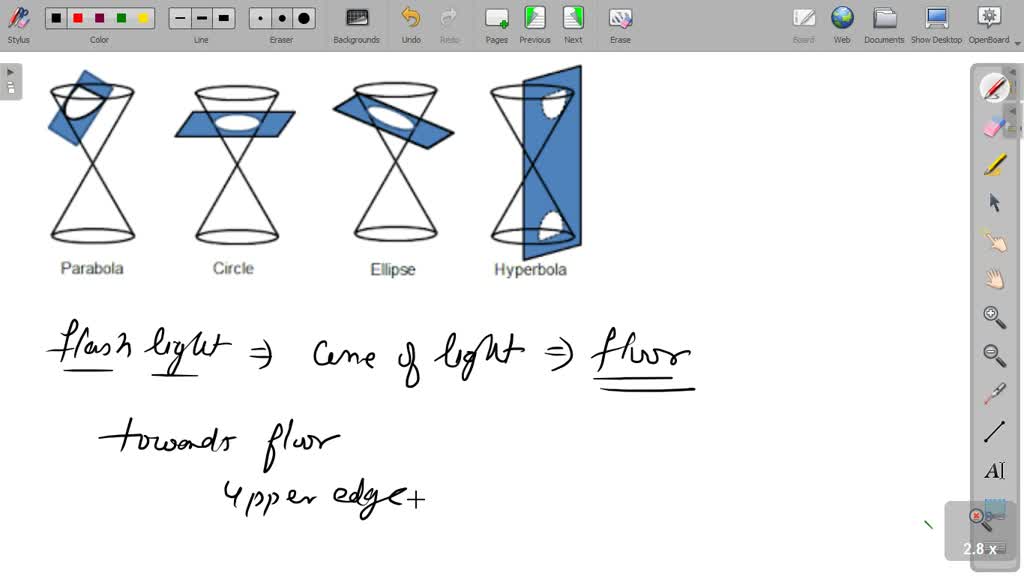Viewport: 1024px width, 576px height.
Task: Select the text writing tool
Action: 994,470
